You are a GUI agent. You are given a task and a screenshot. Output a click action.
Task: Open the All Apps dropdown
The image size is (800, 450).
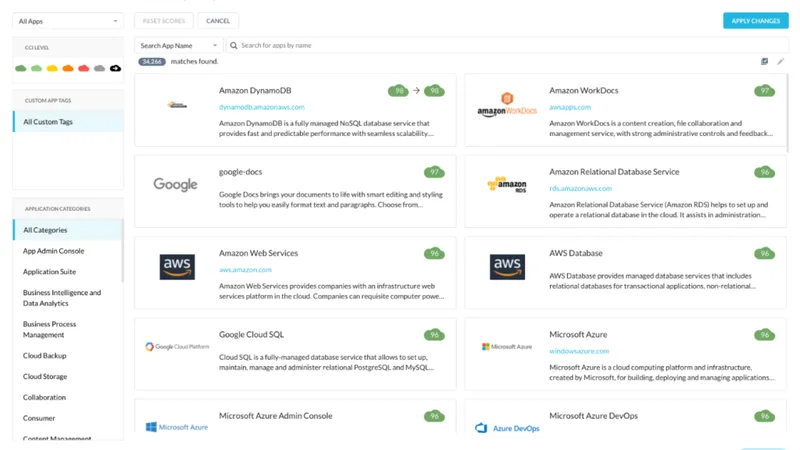coord(68,21)
